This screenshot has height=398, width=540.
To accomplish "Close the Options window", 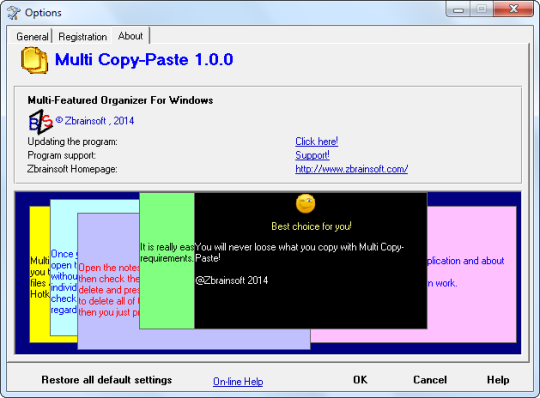I will pyautogui.click(x=513, y=9).
